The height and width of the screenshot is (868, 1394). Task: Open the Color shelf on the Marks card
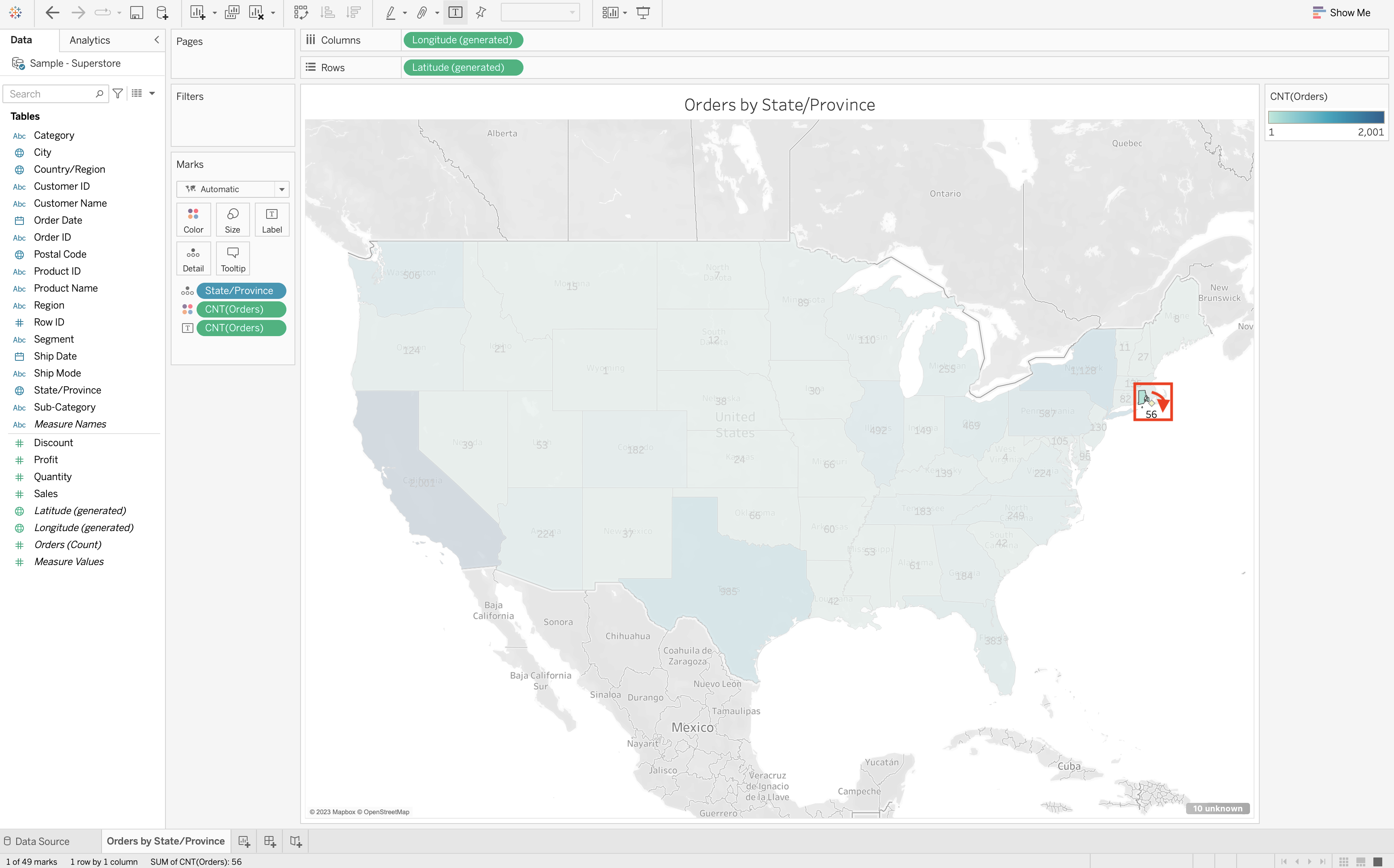point(193,219)
